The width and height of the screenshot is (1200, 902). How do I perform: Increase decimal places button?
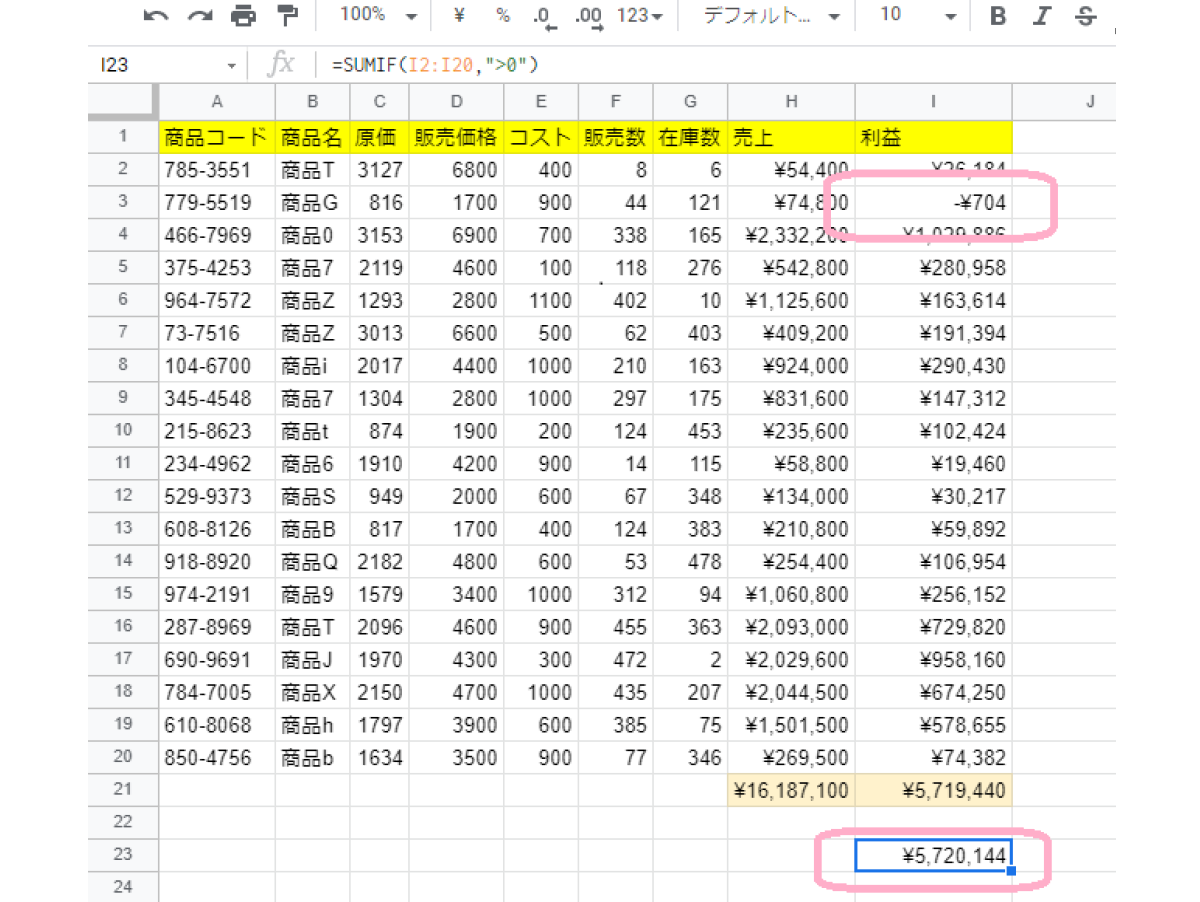(589, 17)
